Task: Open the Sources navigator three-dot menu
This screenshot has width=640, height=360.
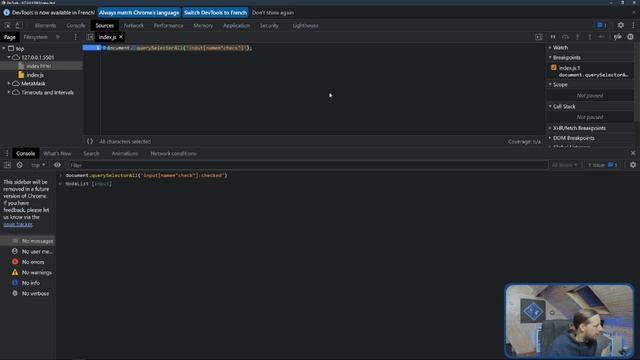Action: click(76, 37)
